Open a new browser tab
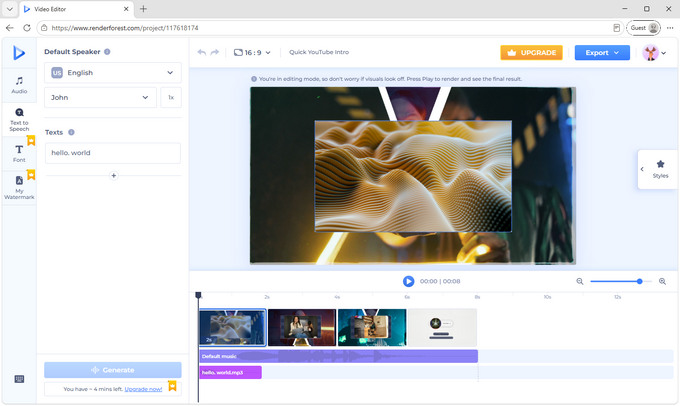 (x=143, y=9)
